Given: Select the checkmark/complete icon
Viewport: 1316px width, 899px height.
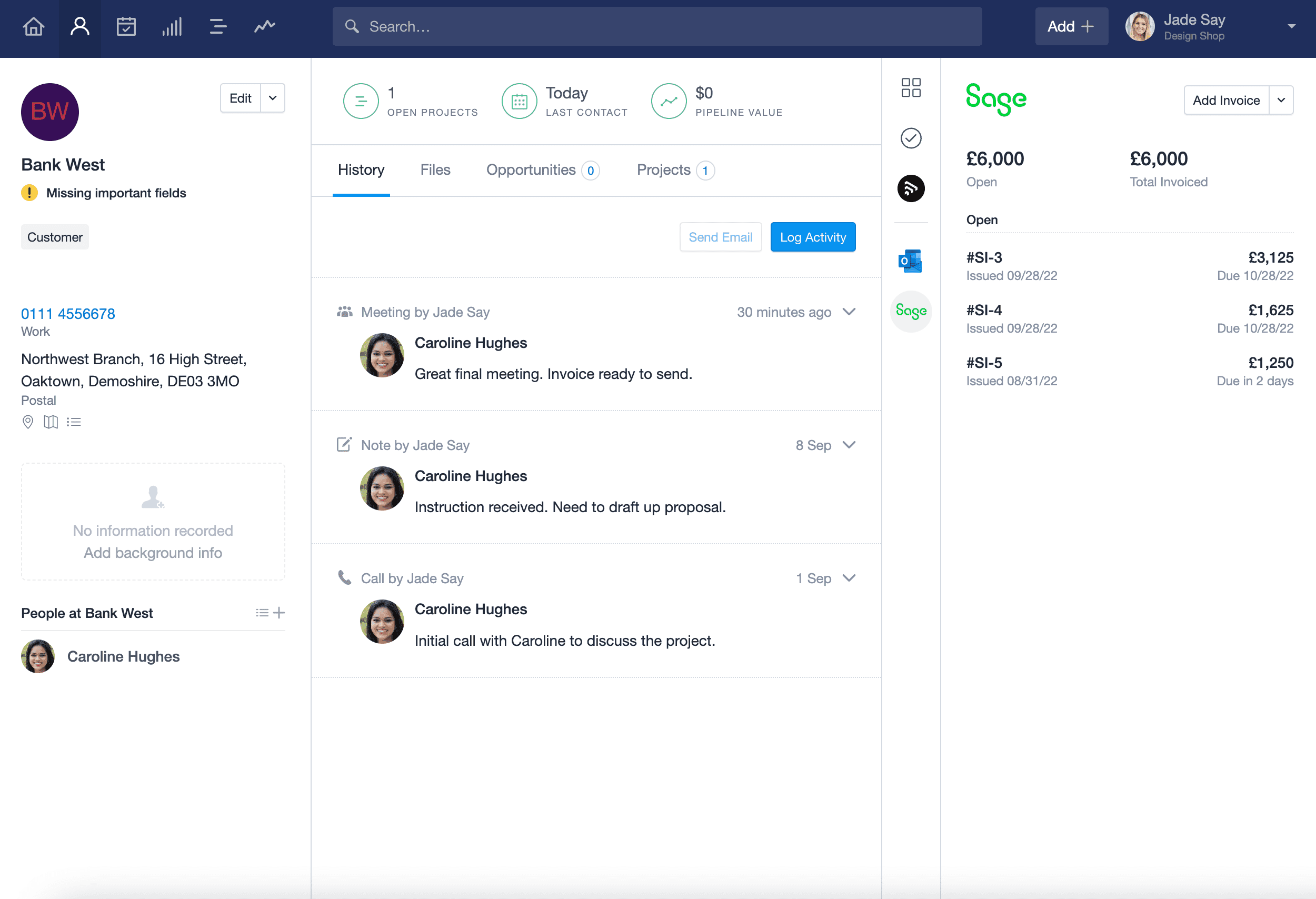Looking at the screenshot, I should [910, 139].
